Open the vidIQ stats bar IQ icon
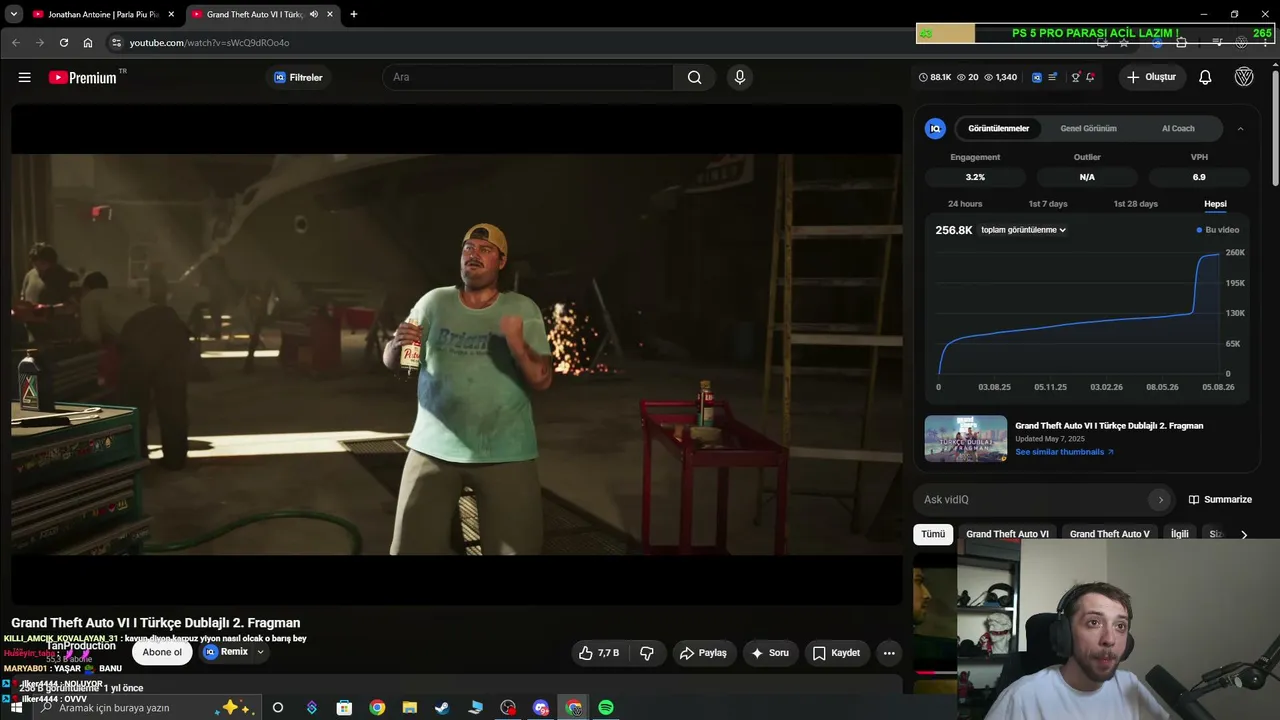The image size is (1280, 720). pyautogui.click(x=1037, y=77)
